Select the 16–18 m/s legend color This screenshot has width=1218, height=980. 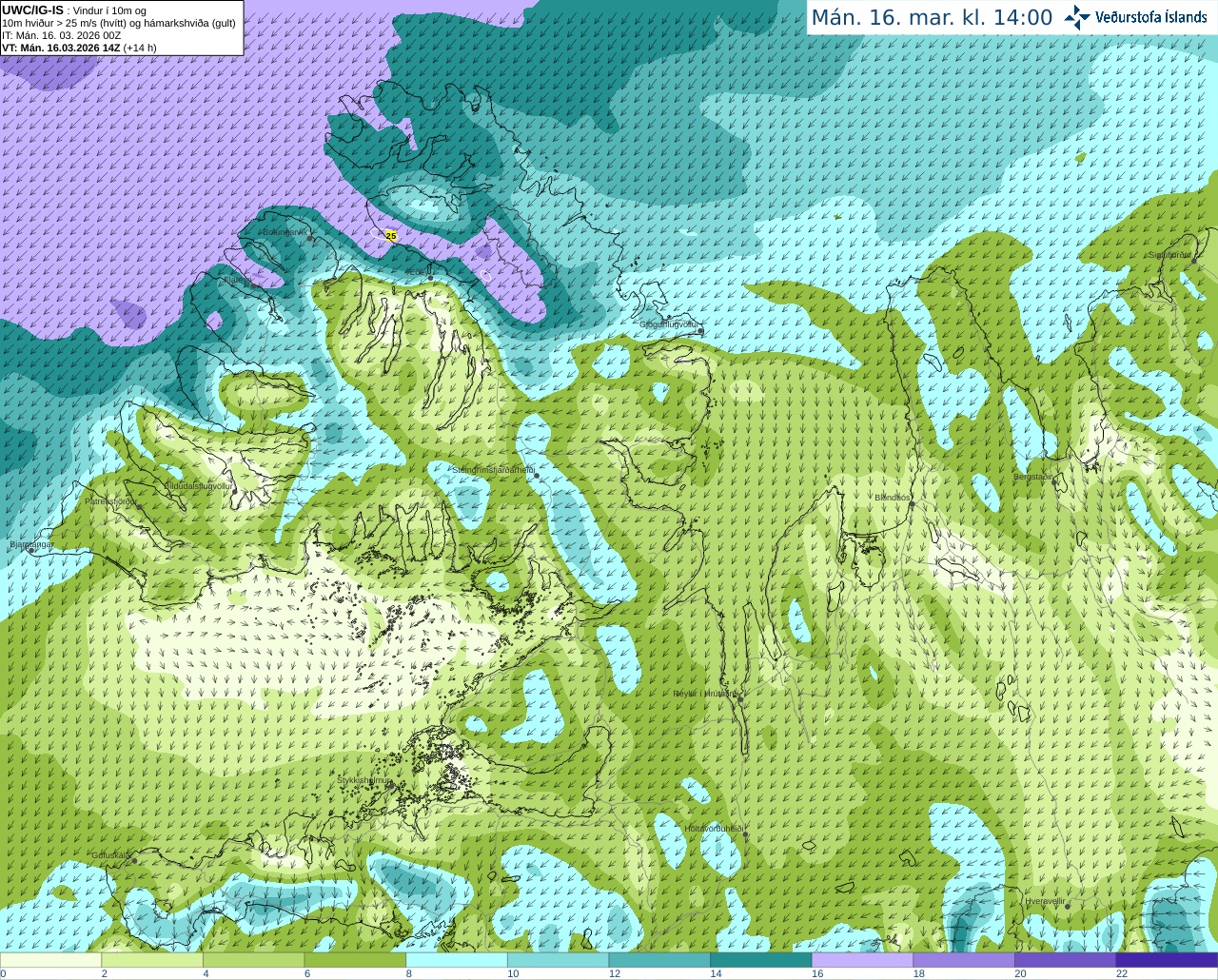coord(862,960)
